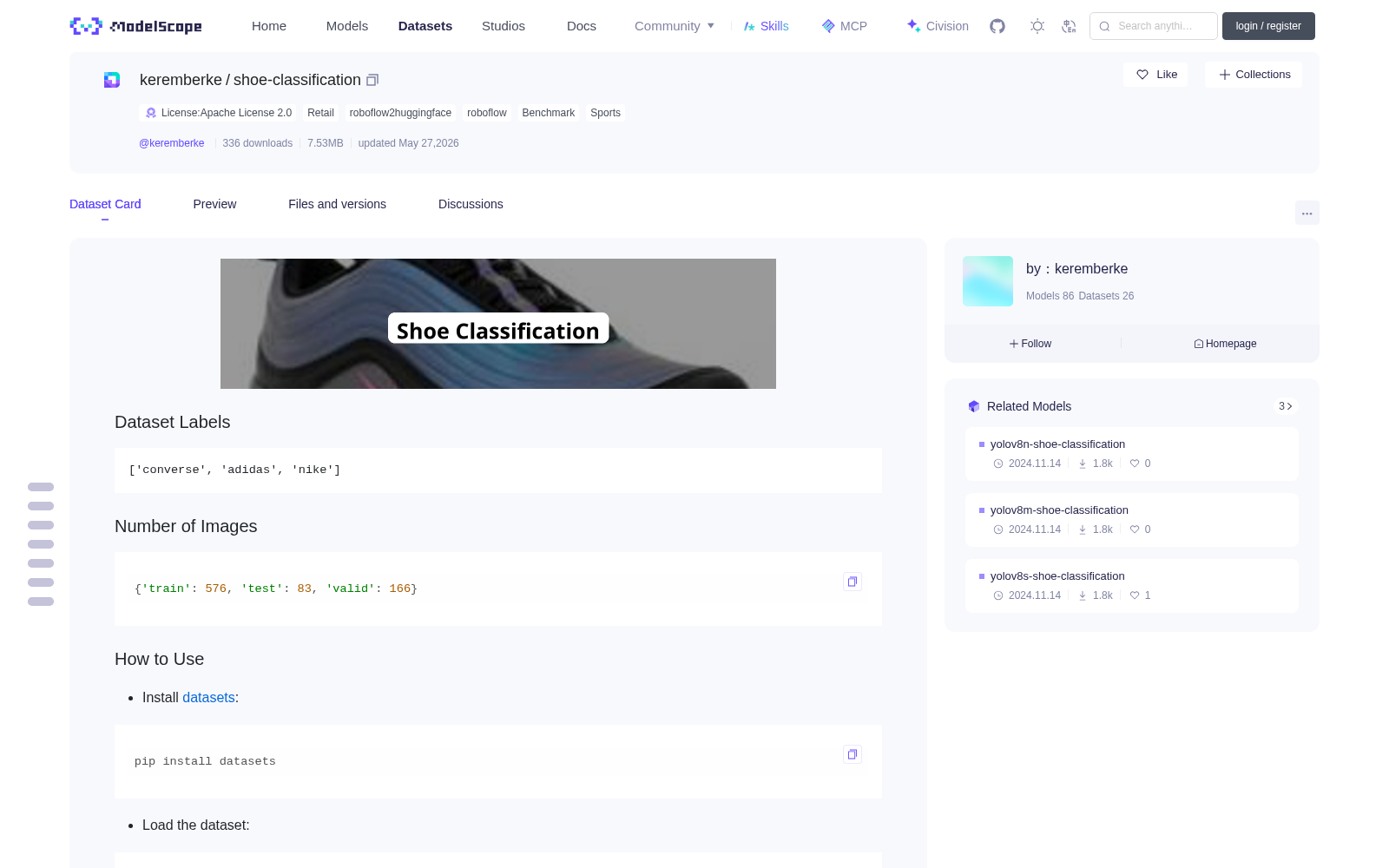Click the Civision sparkle icon
The height and width of the screenshot is (868, 1389).
tap(913, 26)
